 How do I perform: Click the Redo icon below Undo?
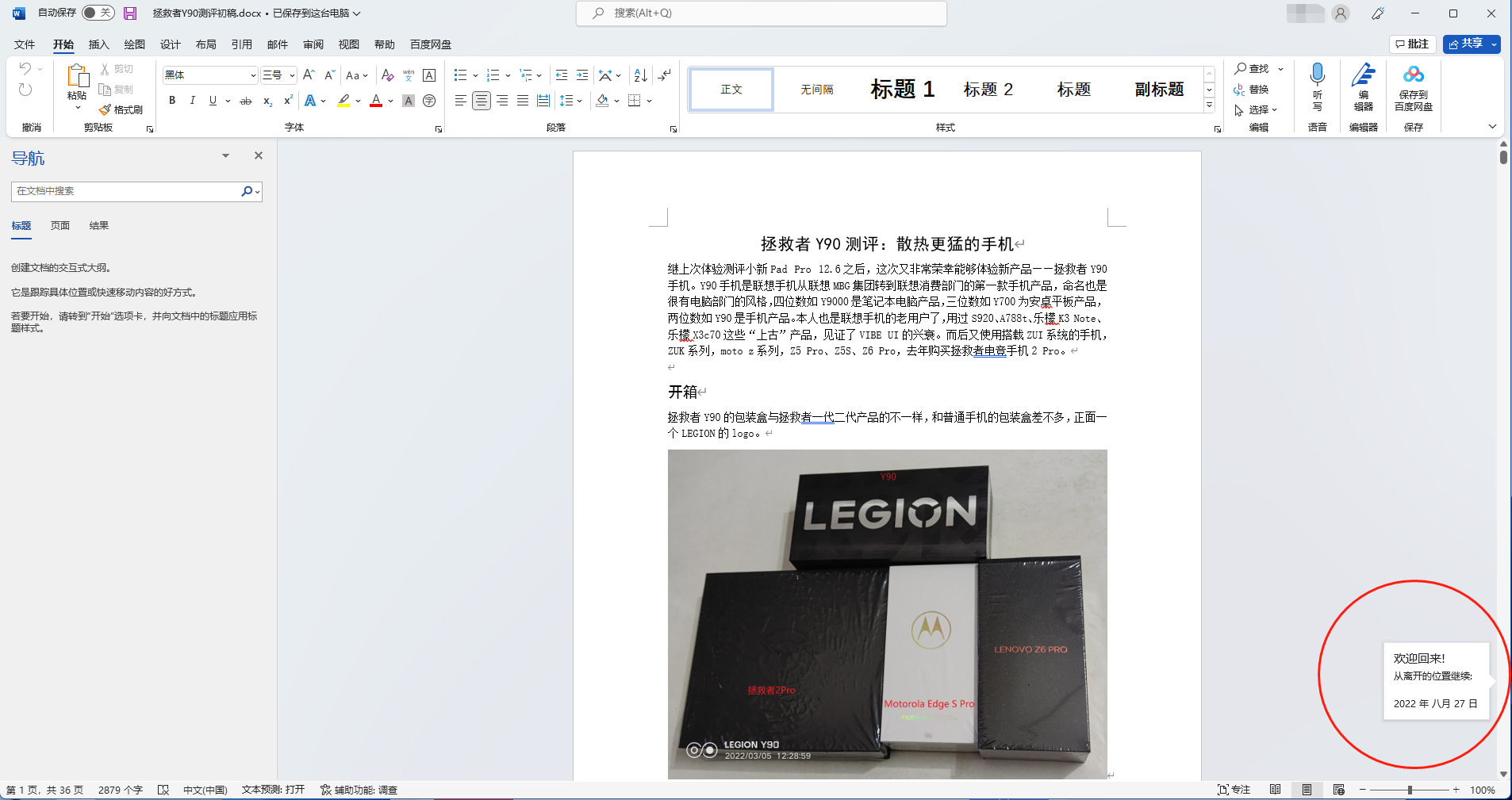(25, 90)
